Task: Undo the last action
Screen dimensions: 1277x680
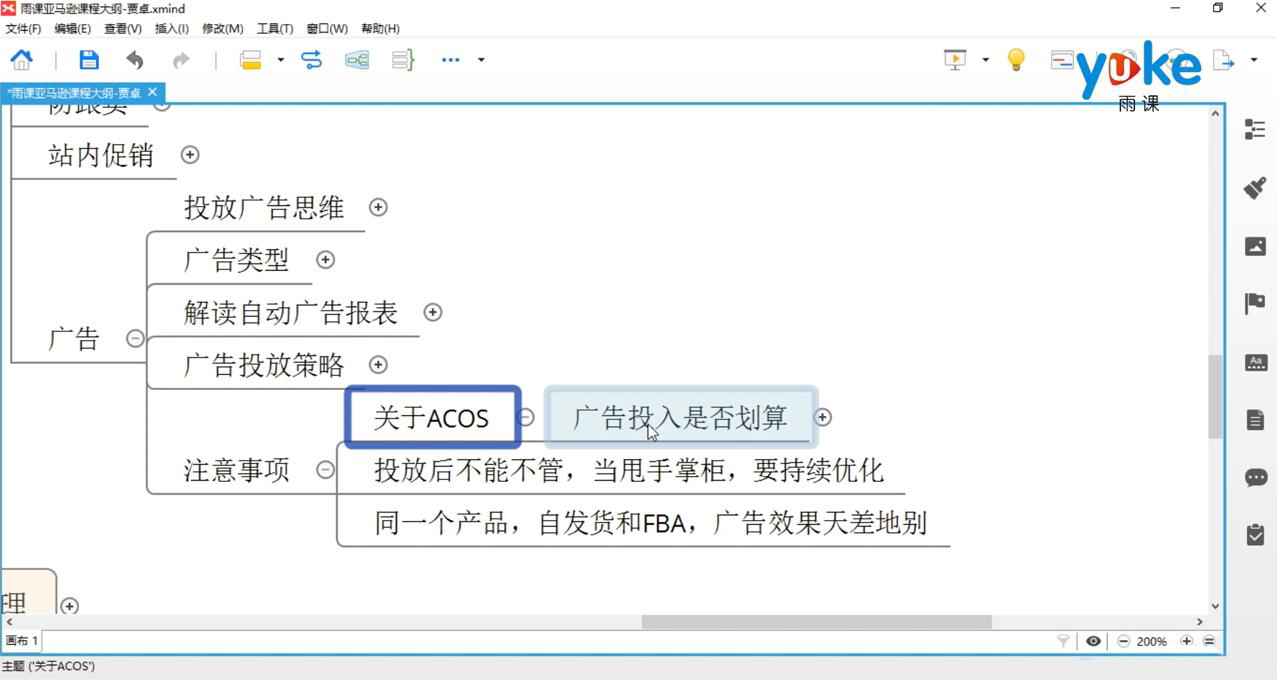Action: click(134, 60)
